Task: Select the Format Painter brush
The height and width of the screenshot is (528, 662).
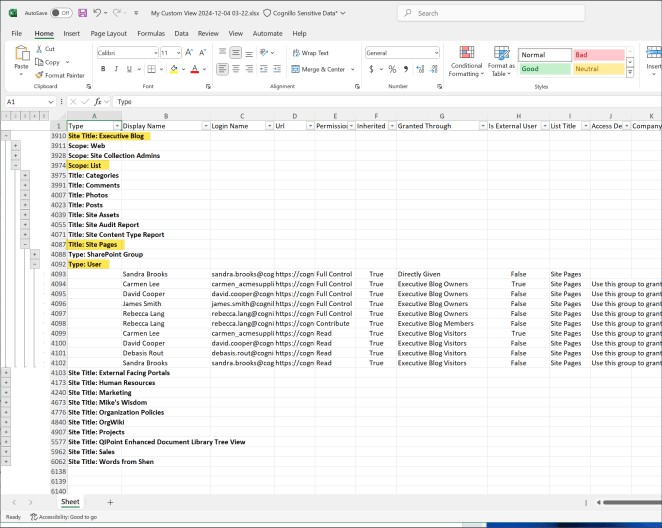Action: pyautogui.click(x=39, y=75)
